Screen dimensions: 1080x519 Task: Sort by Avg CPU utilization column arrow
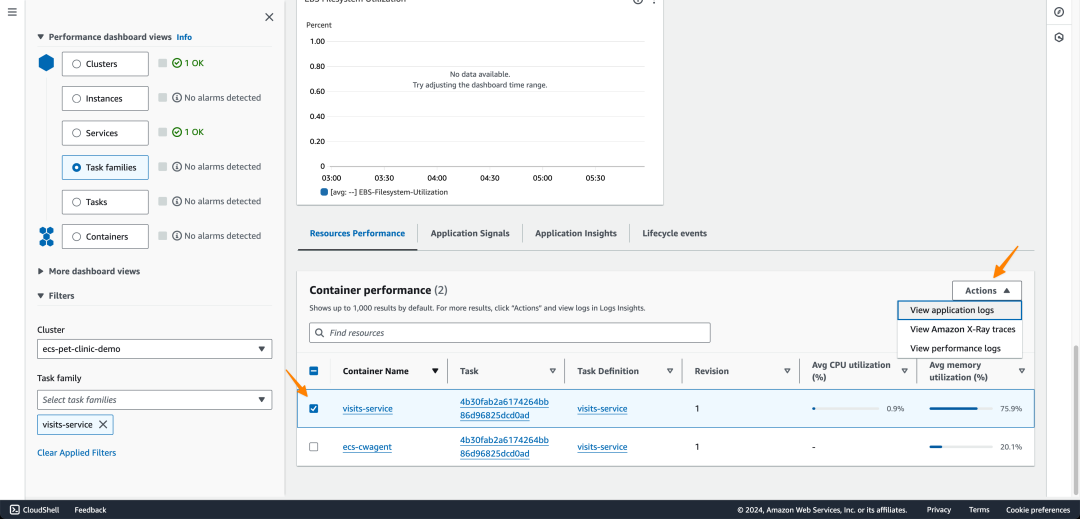(904, 371)
